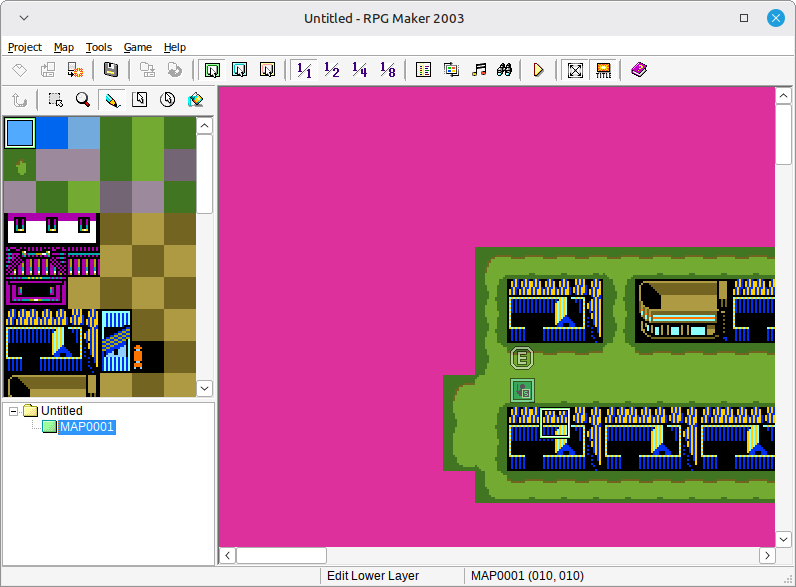
Task: Click map view scroll down arrow
Action: point(783,539)
